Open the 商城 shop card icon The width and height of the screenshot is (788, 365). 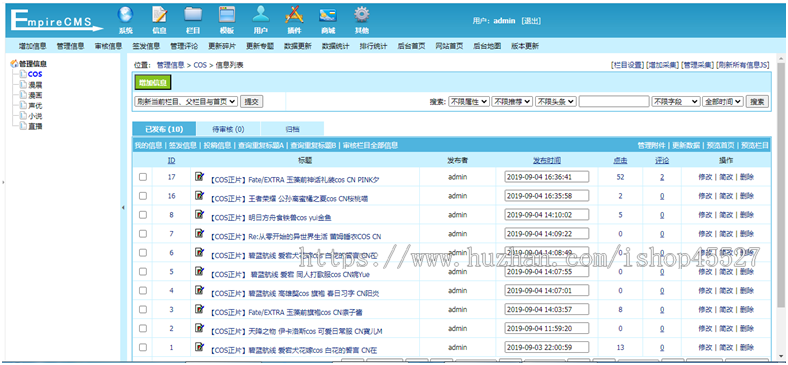328,15
